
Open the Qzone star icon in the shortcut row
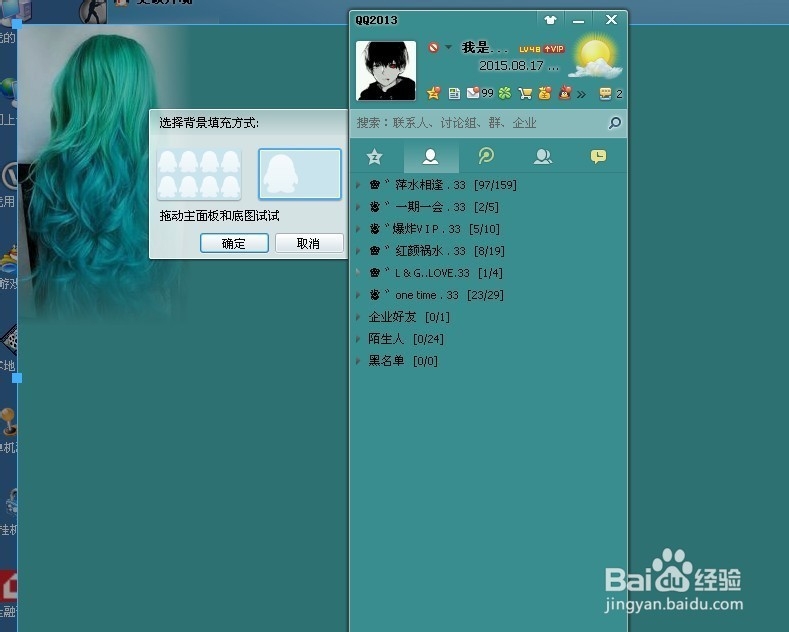433,93
